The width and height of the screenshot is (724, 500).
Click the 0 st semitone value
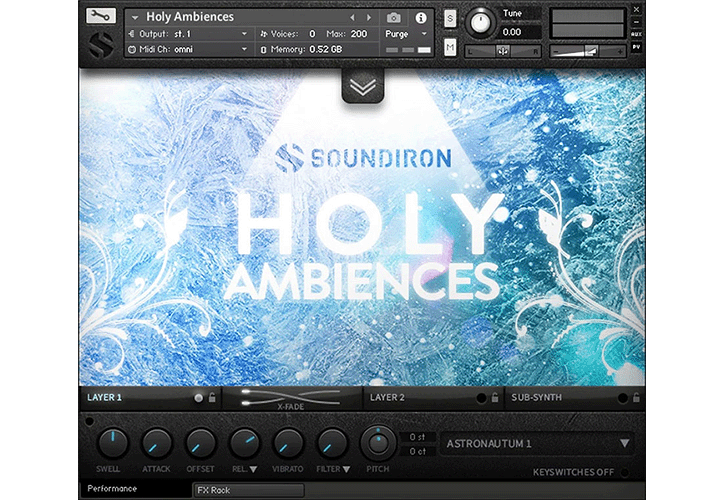(x=417, y=436)
